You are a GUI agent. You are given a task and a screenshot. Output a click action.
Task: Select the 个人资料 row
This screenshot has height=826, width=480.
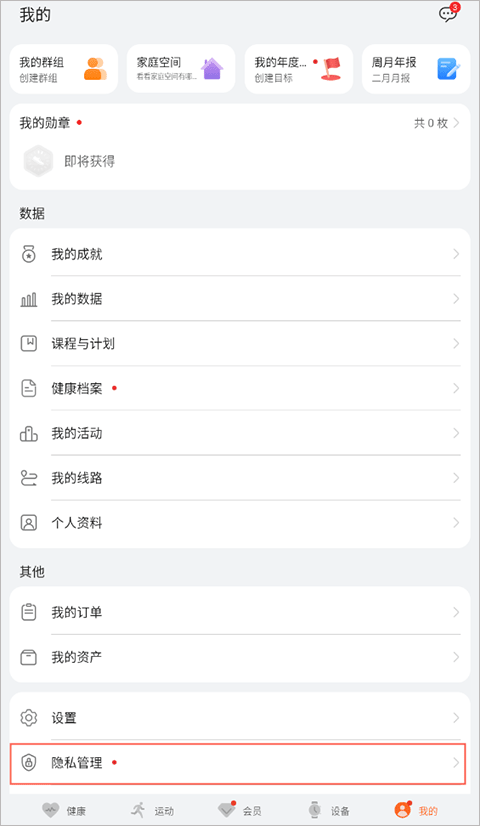pos(240,523)
